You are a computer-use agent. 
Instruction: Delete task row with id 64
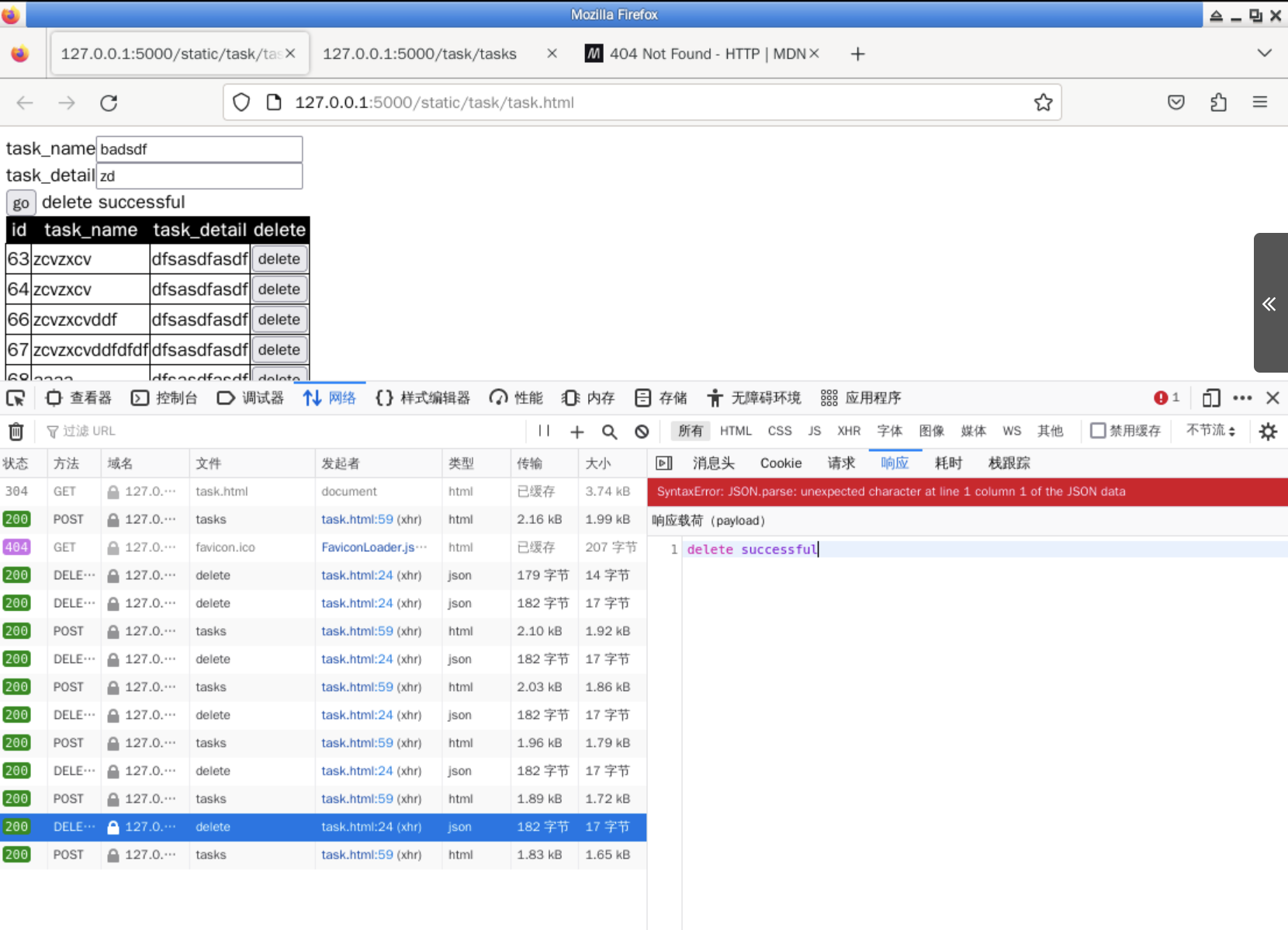click(x=279, y=290)
